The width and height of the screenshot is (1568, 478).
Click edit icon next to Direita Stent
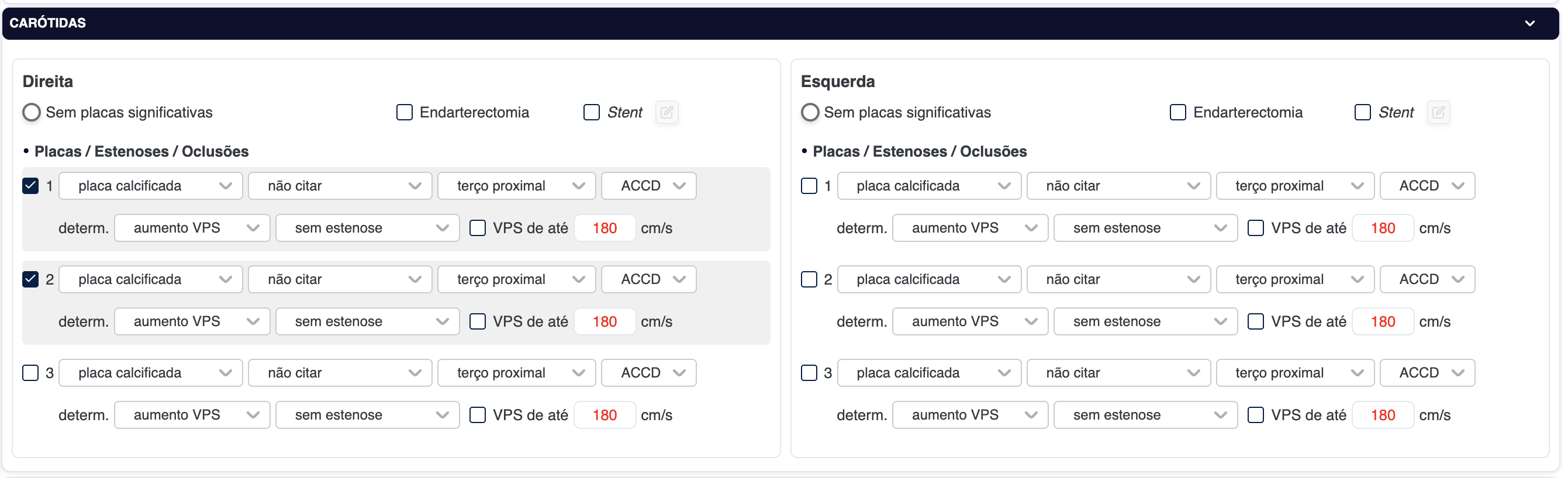point(666,113)
